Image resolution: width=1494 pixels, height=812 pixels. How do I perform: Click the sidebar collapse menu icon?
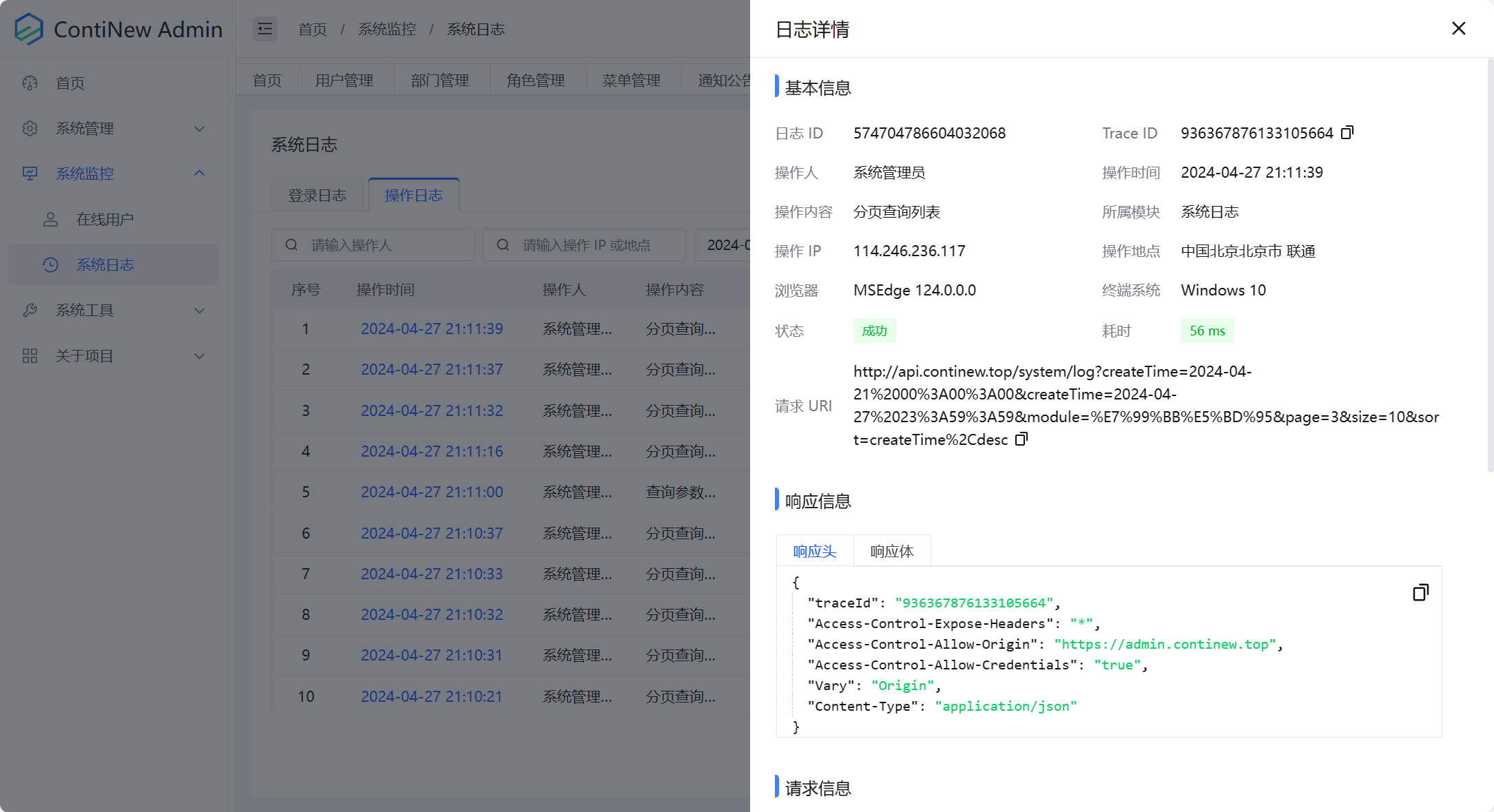(264, 29)
